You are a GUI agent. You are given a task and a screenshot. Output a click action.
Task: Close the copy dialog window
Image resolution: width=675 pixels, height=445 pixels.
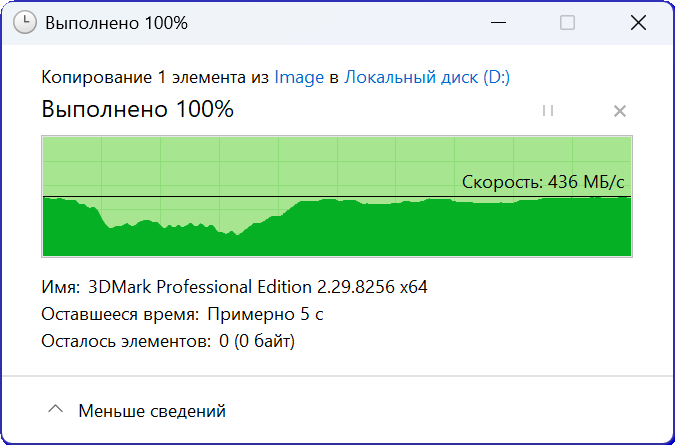point(637,22)
